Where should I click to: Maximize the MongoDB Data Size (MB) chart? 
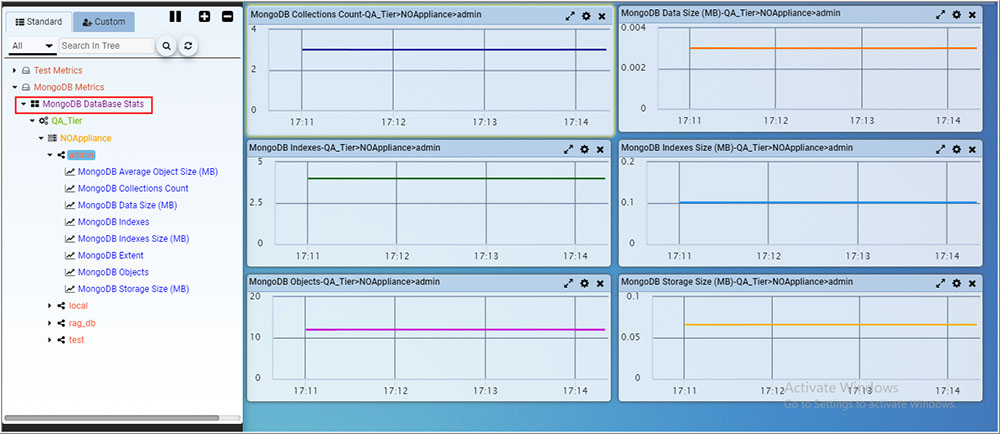coord(941,15)
